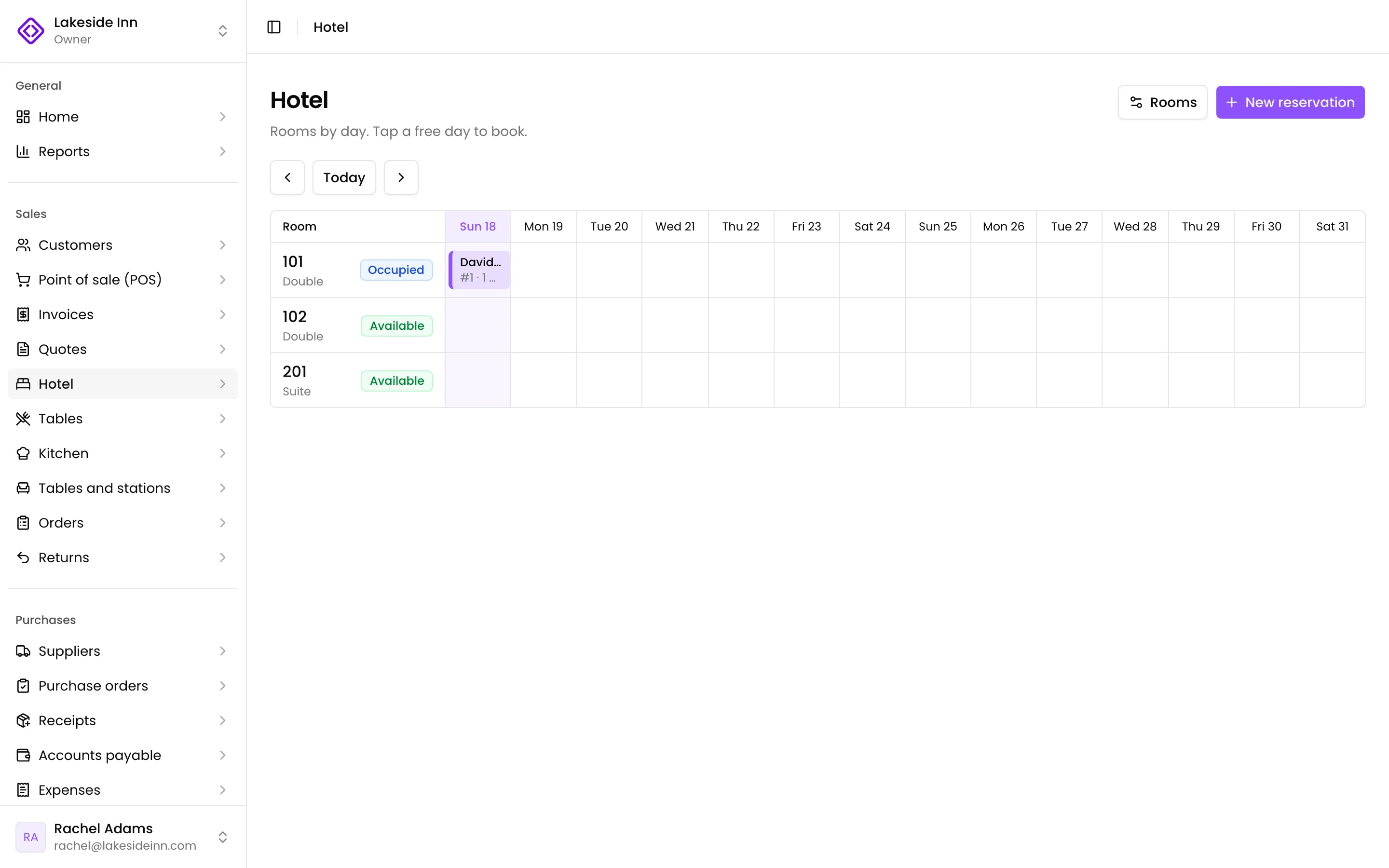Click the Hotel bed icon
This screenshot has height=868, width=1389.
[23, 384]
